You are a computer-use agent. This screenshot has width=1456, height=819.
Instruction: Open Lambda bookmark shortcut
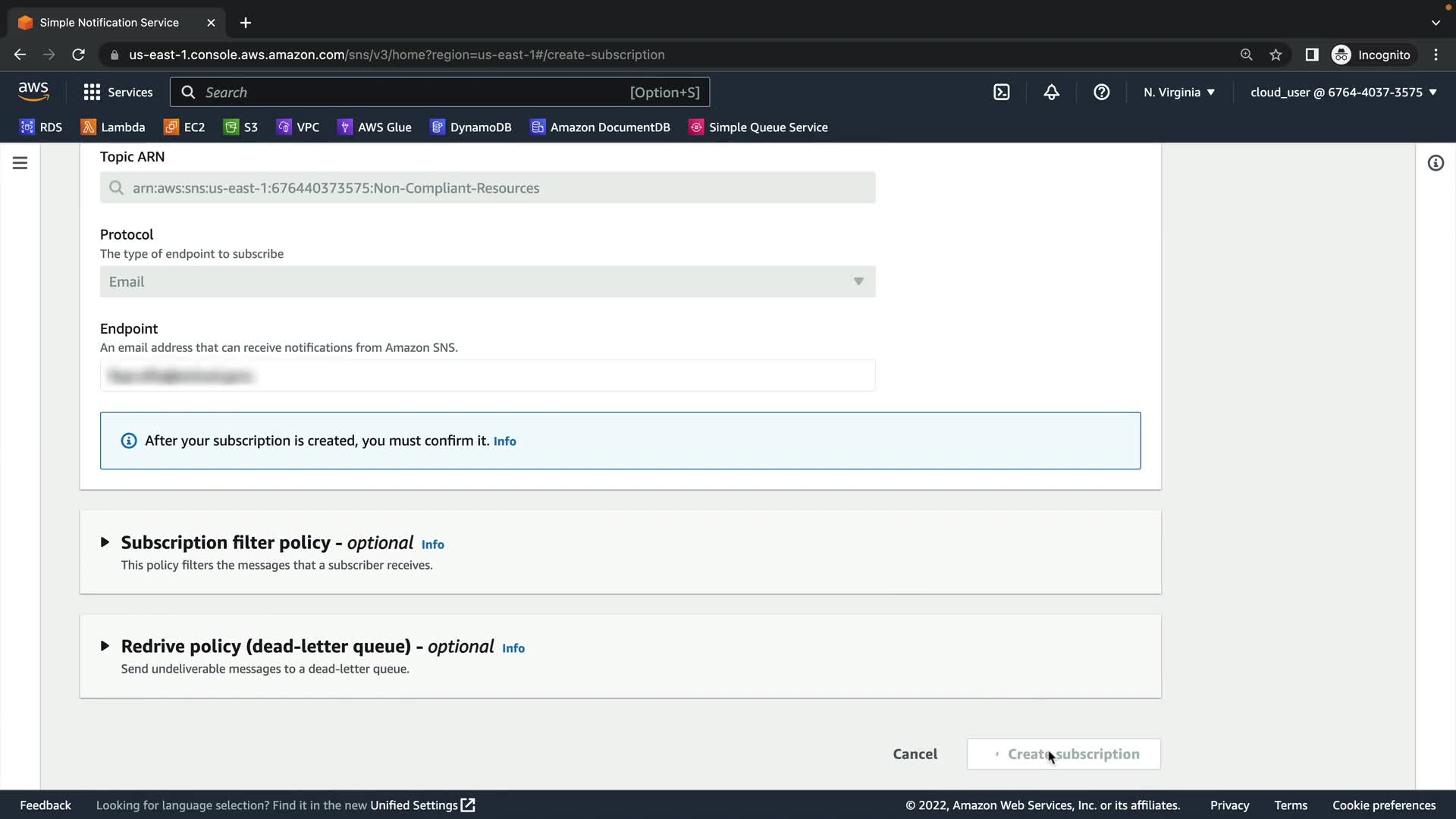pos(113,127)
